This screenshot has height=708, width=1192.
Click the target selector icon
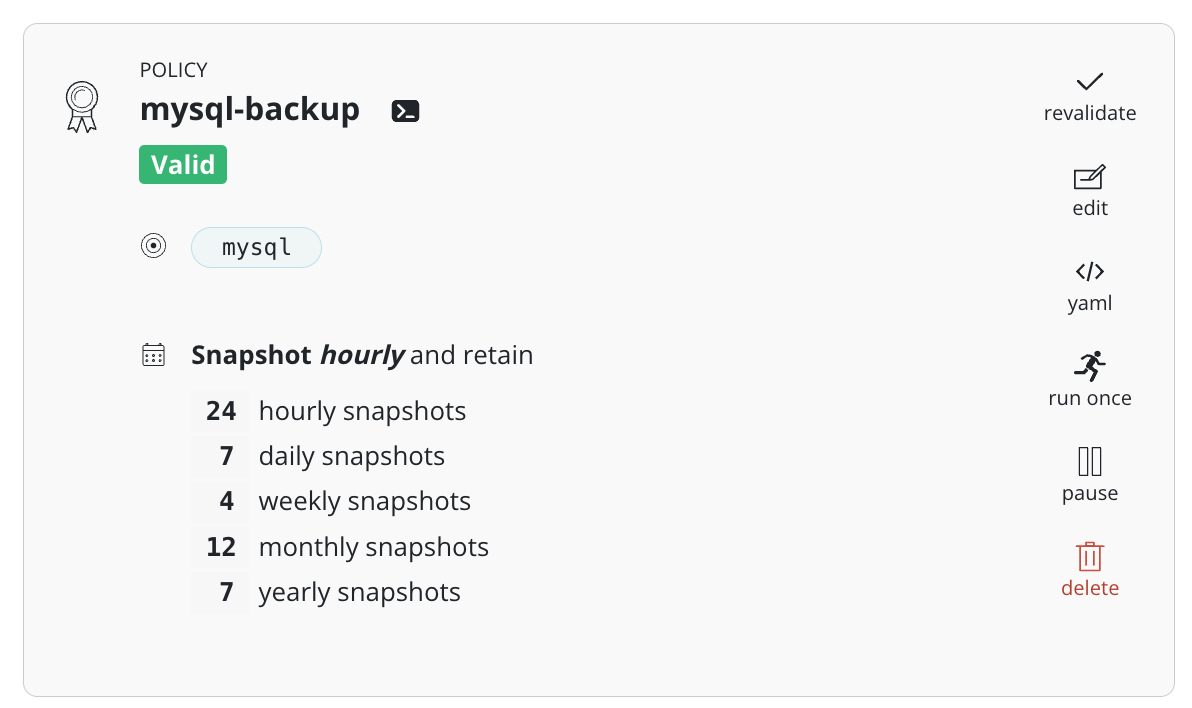click(x=153, y=246)
